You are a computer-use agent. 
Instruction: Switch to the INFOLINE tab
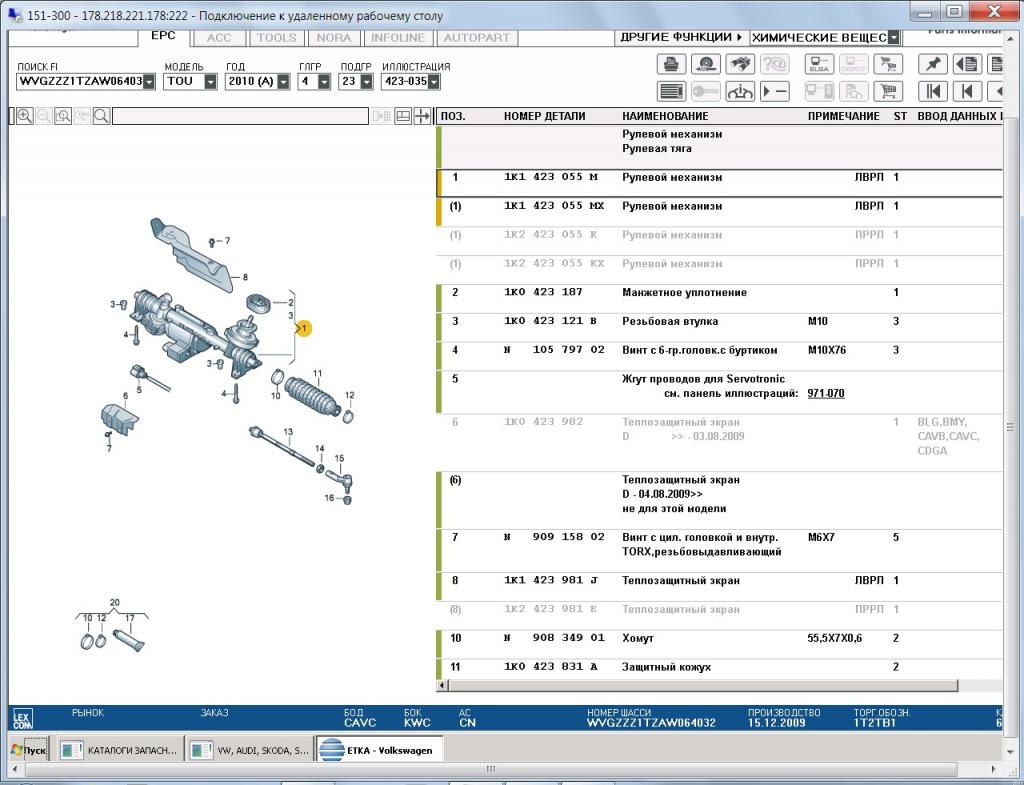pyautogui.click(x=398, y=38)
